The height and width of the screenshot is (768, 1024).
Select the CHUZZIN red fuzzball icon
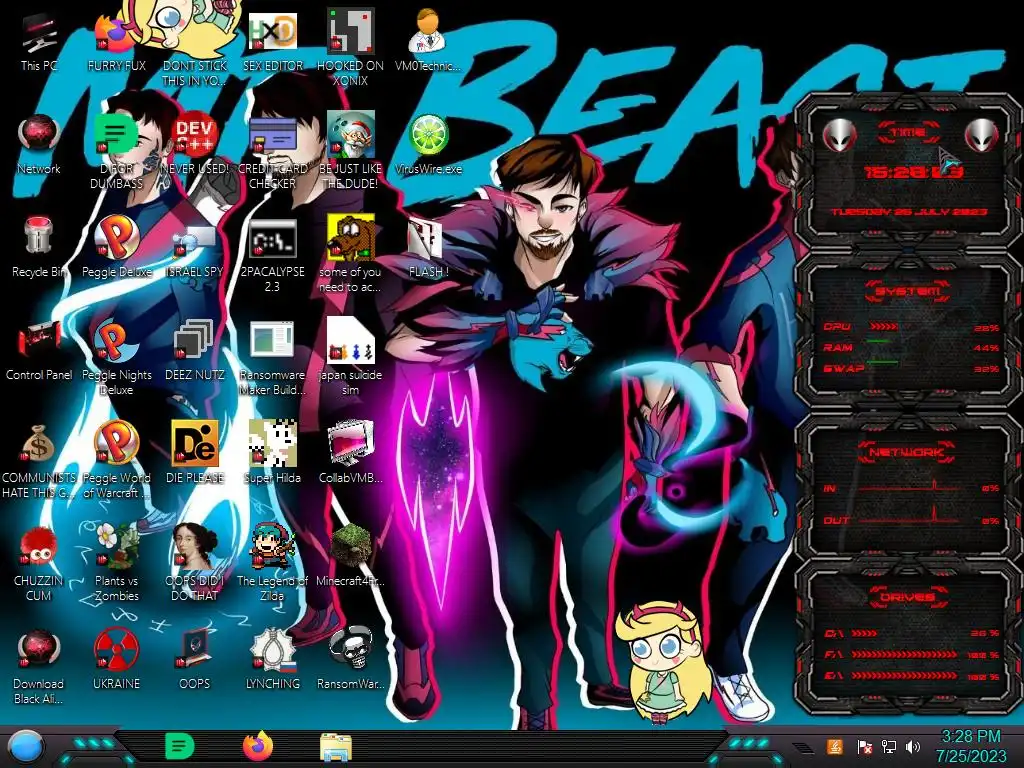click(39, 563)
